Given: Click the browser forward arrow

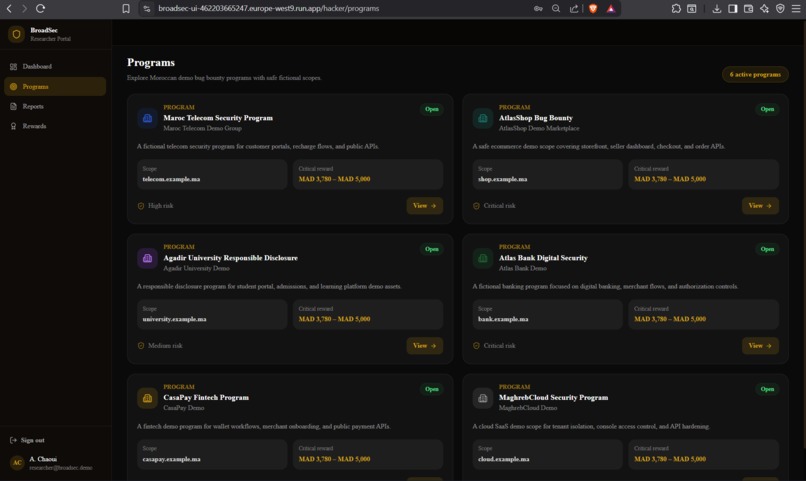Looking at the screenshot, I should (x=24, y=8).
